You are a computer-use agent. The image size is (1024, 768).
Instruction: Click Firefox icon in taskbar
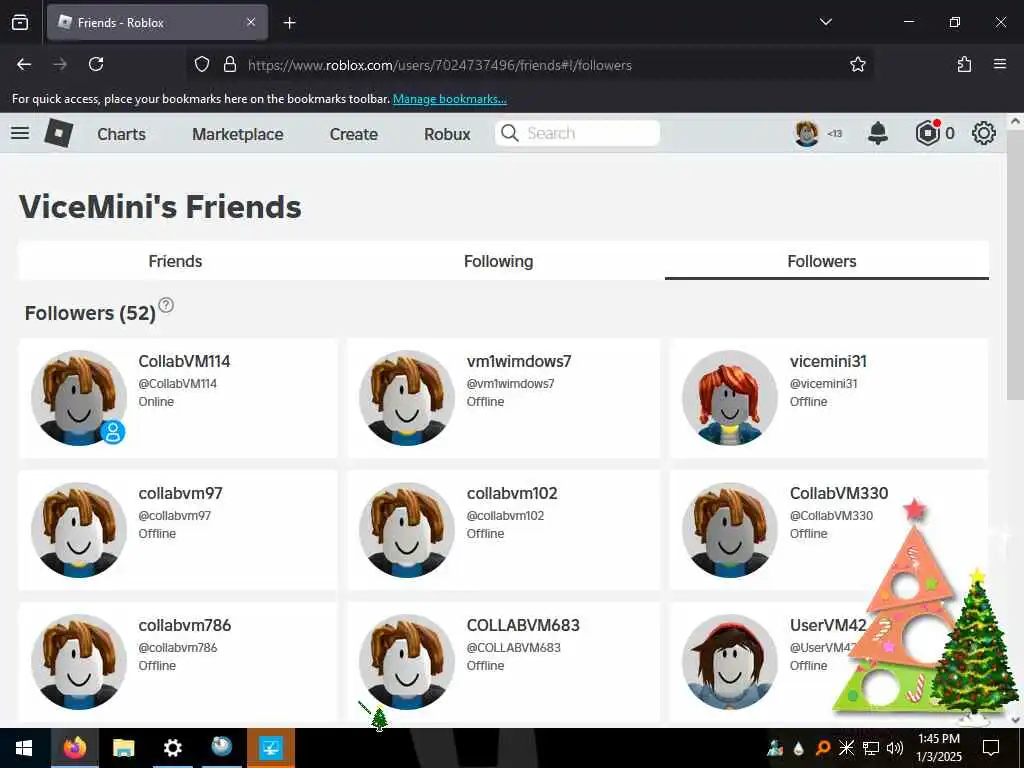(x=74, y=748)
